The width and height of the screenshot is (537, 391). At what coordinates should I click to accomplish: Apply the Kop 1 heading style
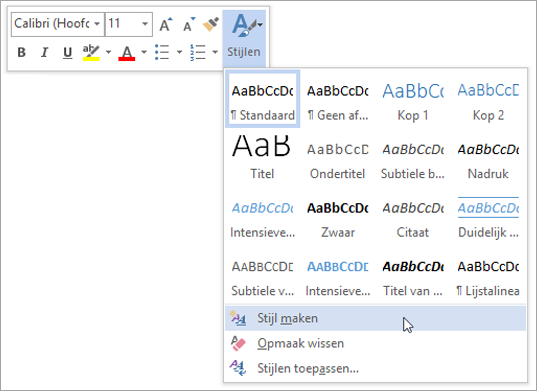pyautogui.click(x=413, y=99)
